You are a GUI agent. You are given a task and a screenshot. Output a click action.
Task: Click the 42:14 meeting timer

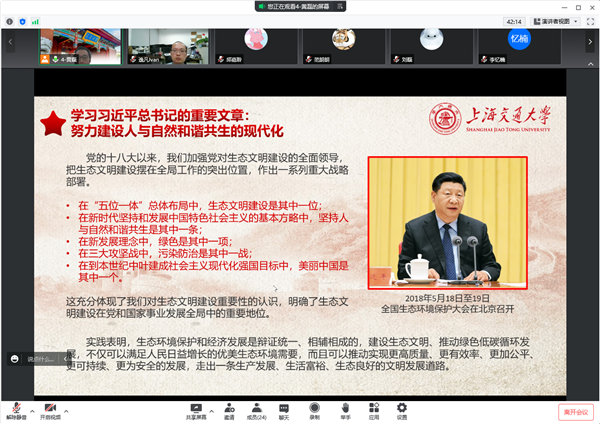tap(514, 22)
